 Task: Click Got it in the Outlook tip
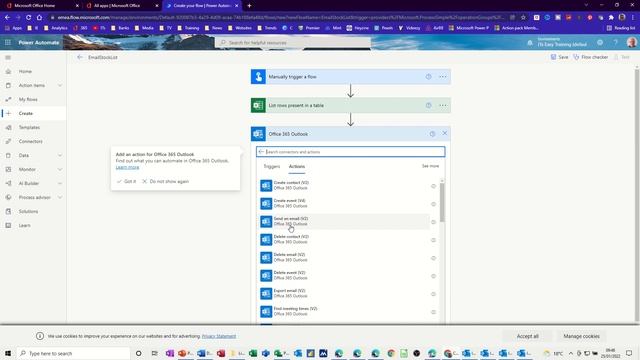tap(127, 181)
